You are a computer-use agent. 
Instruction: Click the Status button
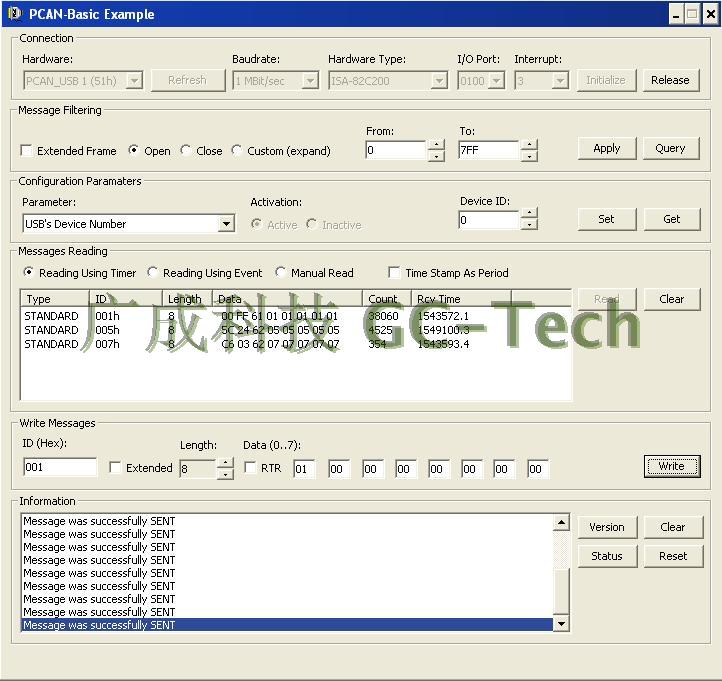[x=606, y=556]
